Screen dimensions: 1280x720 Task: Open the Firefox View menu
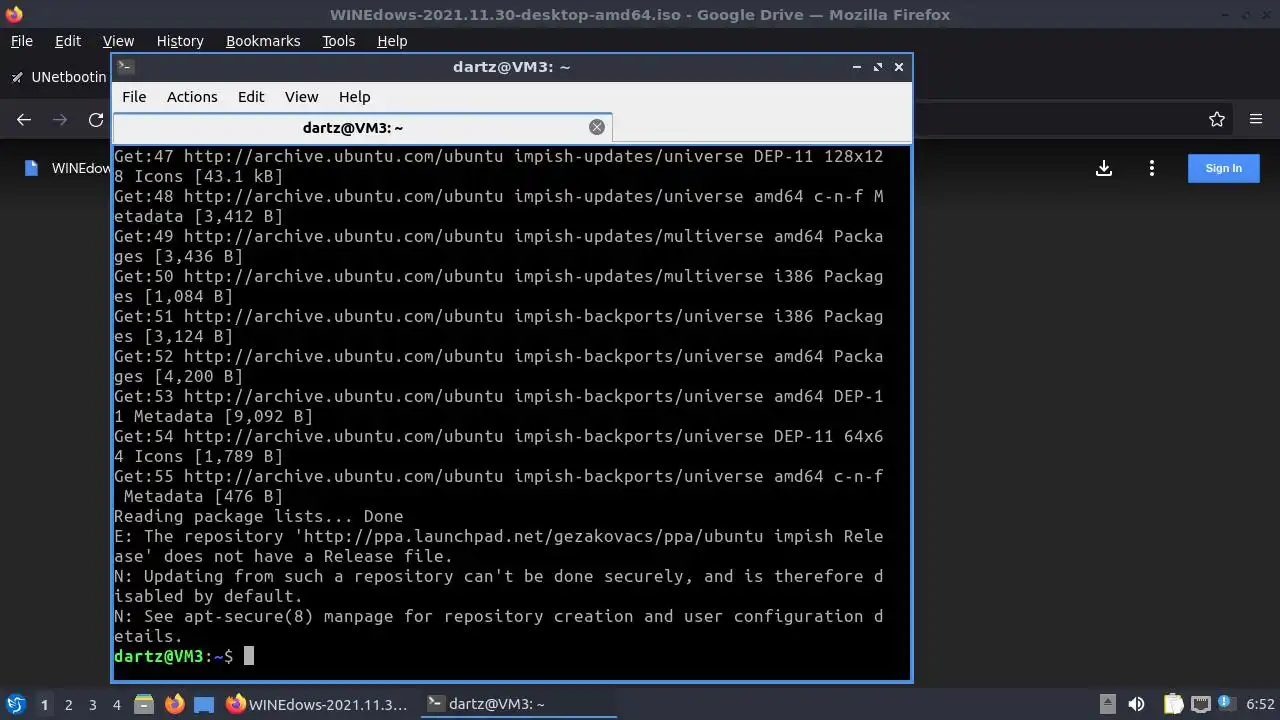coord(118,41)
